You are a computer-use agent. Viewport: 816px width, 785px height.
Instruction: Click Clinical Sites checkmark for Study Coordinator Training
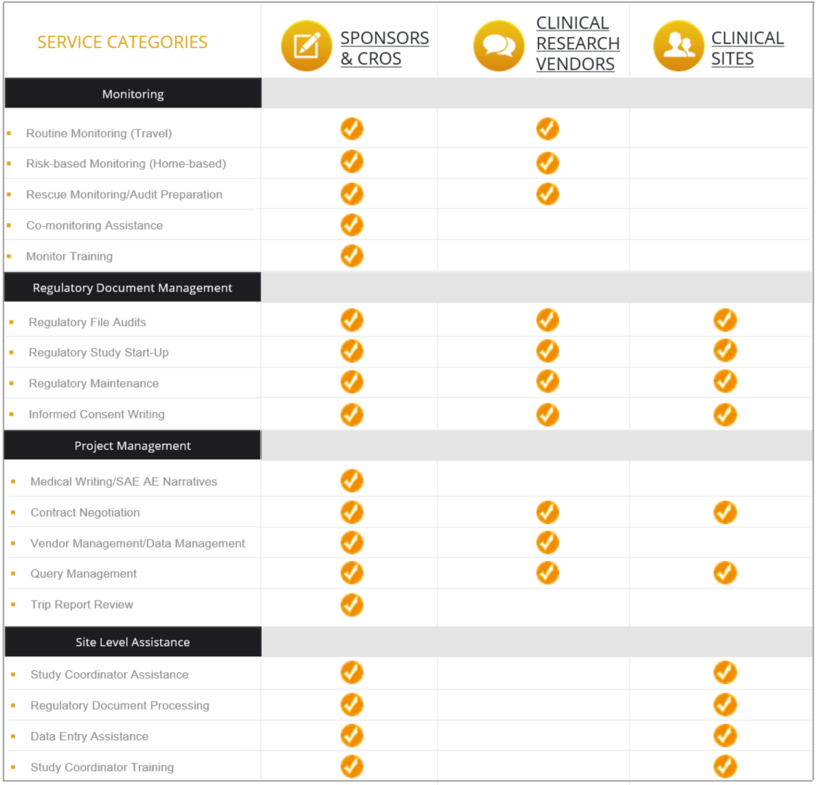725,766
